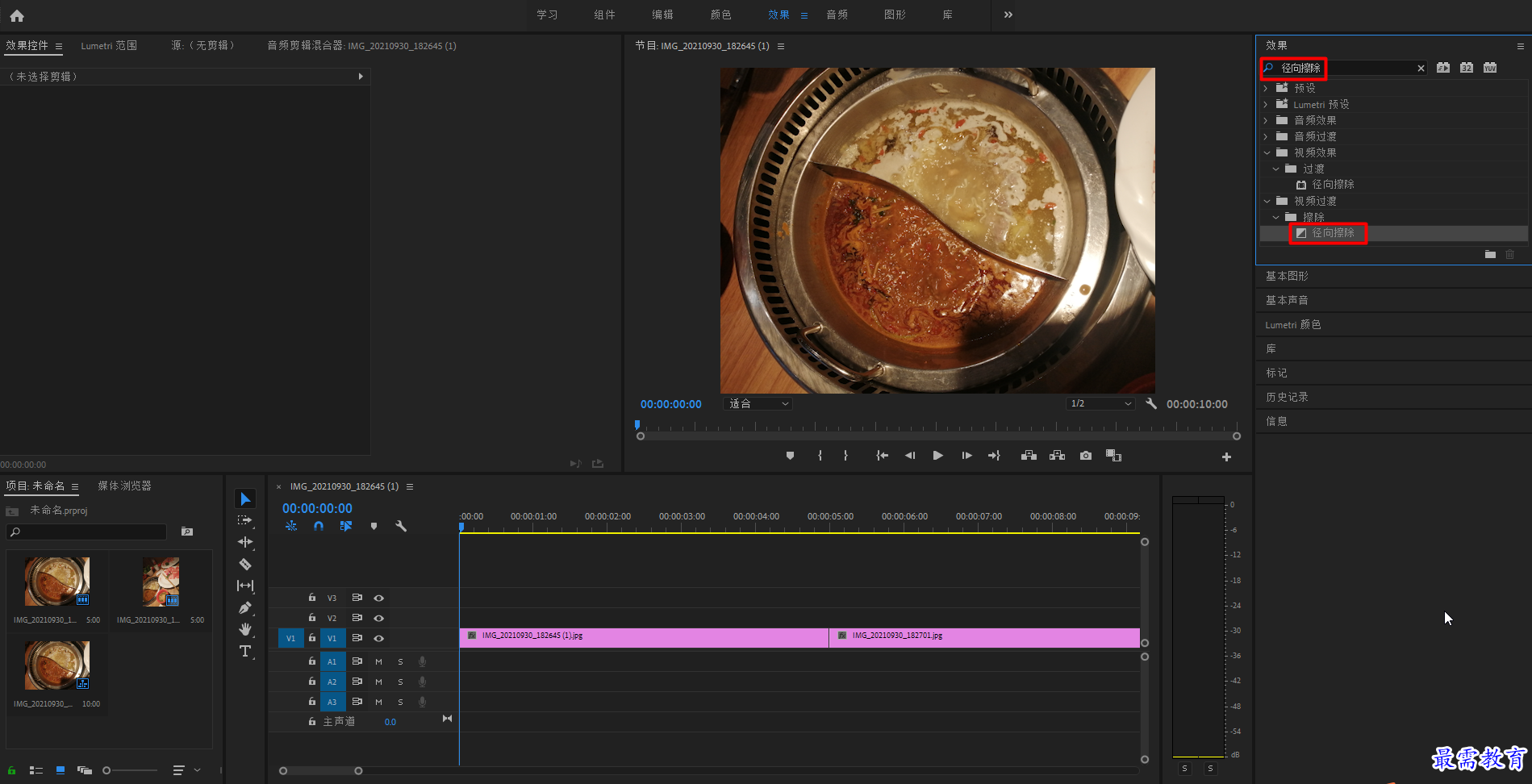
Task: Go to Out point button
Action: [994, 456]
